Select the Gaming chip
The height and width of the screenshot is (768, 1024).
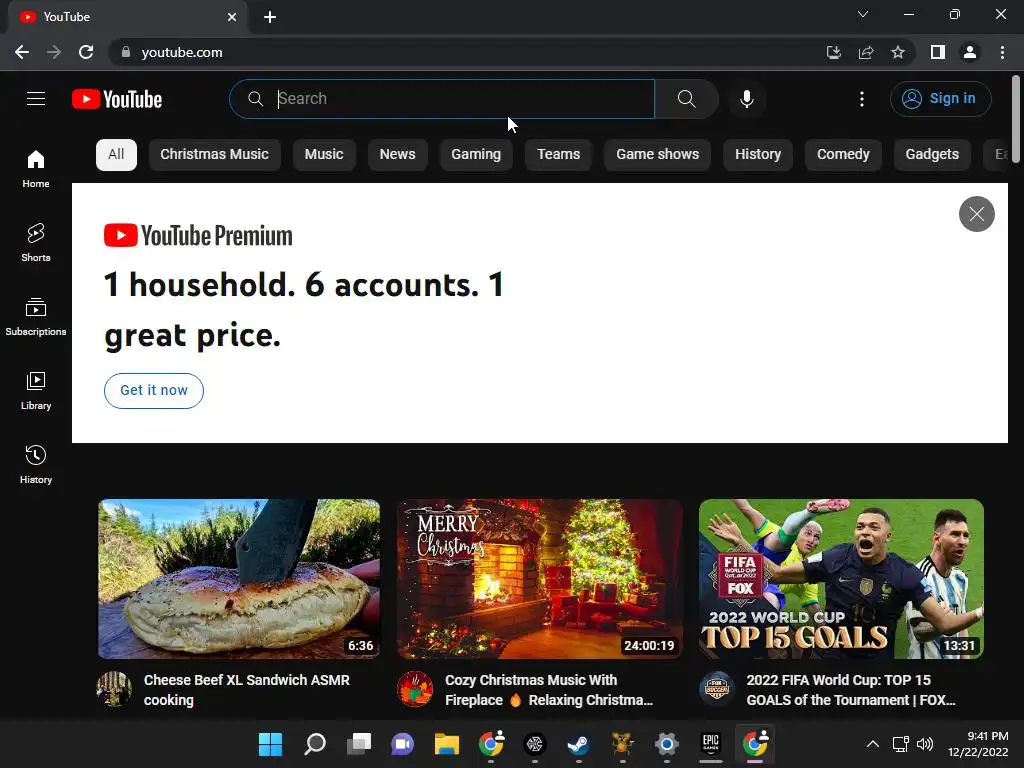pyautogui.click(x=476, y=155)
